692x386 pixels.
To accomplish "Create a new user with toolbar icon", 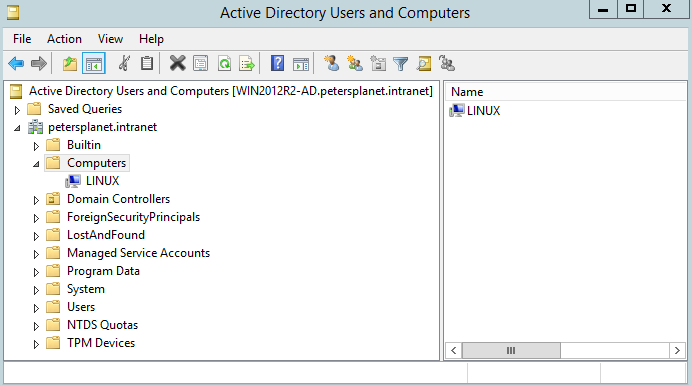I will [x=331, y=64].
